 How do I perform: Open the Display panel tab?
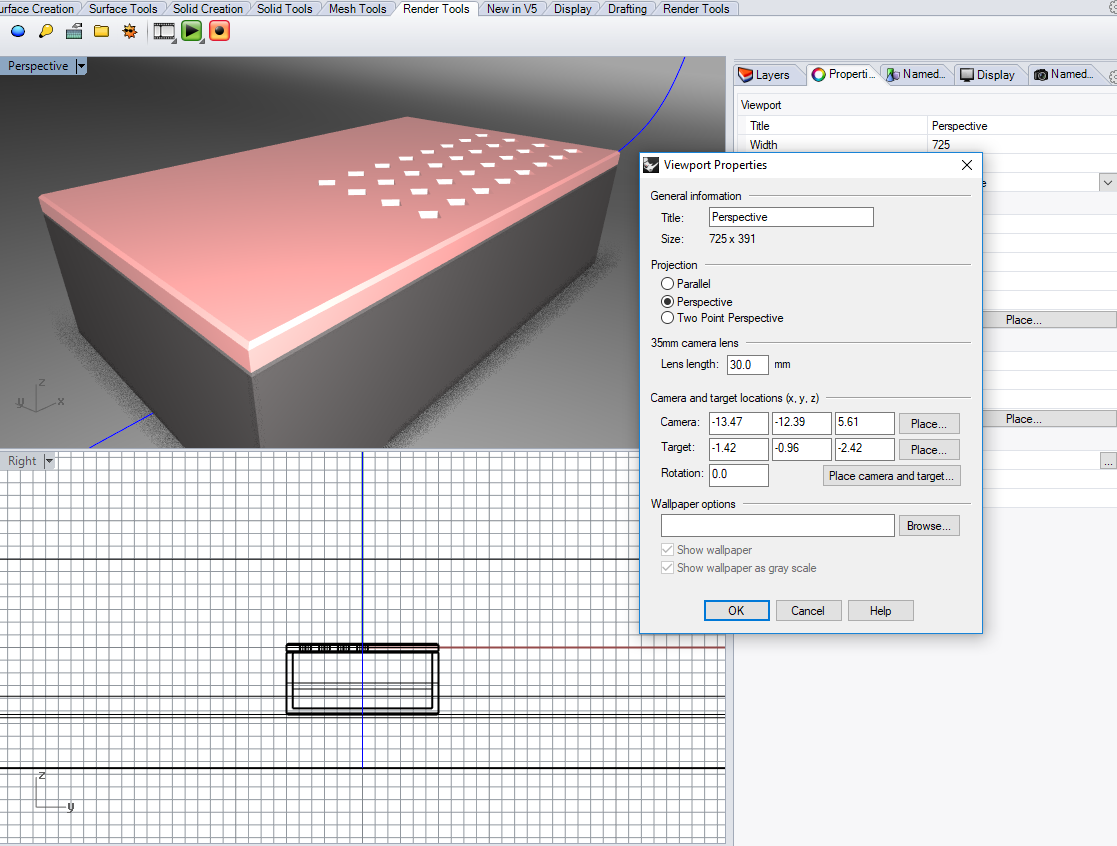(987, 75)
